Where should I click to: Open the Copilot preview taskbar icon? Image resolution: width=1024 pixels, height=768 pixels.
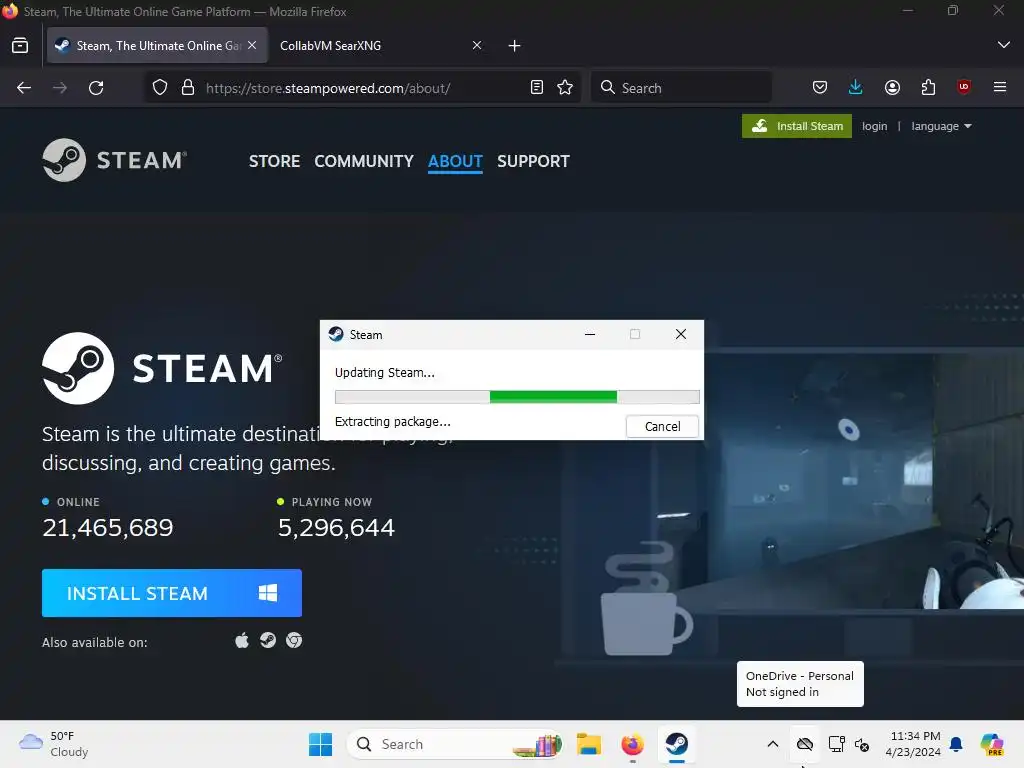992,744
